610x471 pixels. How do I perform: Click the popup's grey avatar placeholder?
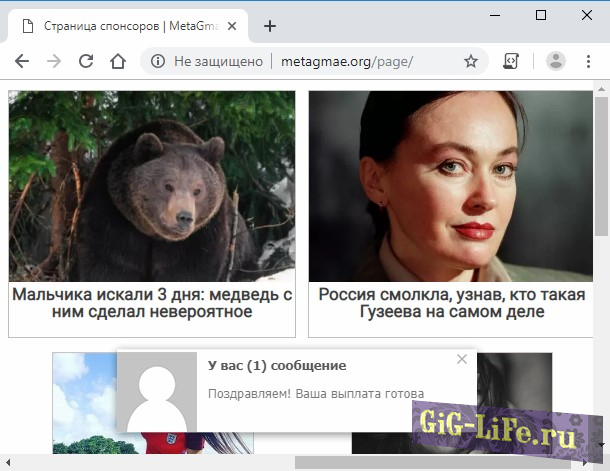(157, 392)
